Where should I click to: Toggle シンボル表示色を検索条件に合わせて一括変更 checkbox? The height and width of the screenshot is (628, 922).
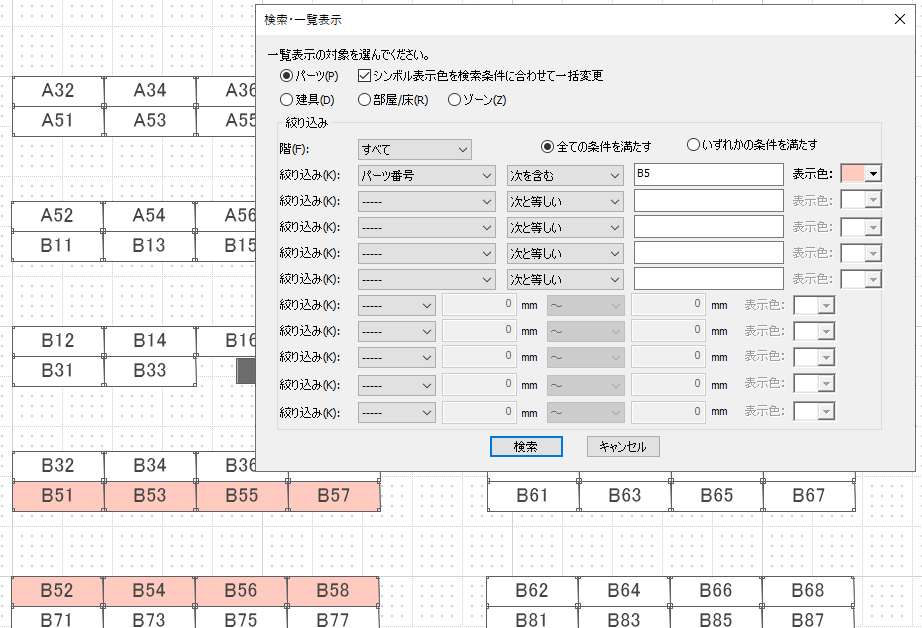click(364, 75)
